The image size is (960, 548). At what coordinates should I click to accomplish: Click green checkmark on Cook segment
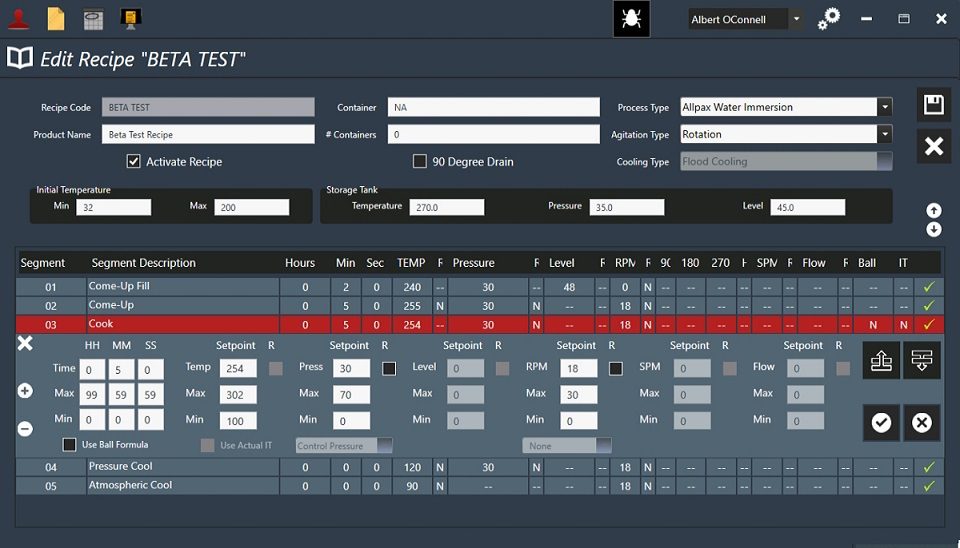[929, 325]
